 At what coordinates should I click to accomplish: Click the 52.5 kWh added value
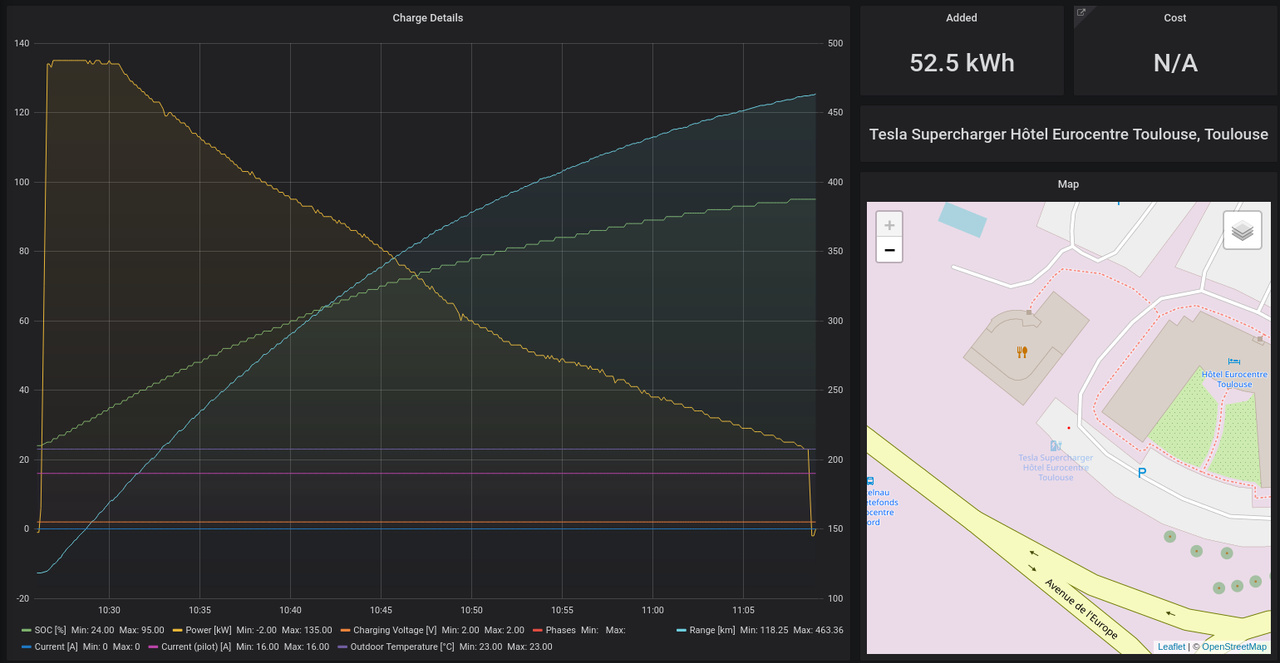point(962,63)
